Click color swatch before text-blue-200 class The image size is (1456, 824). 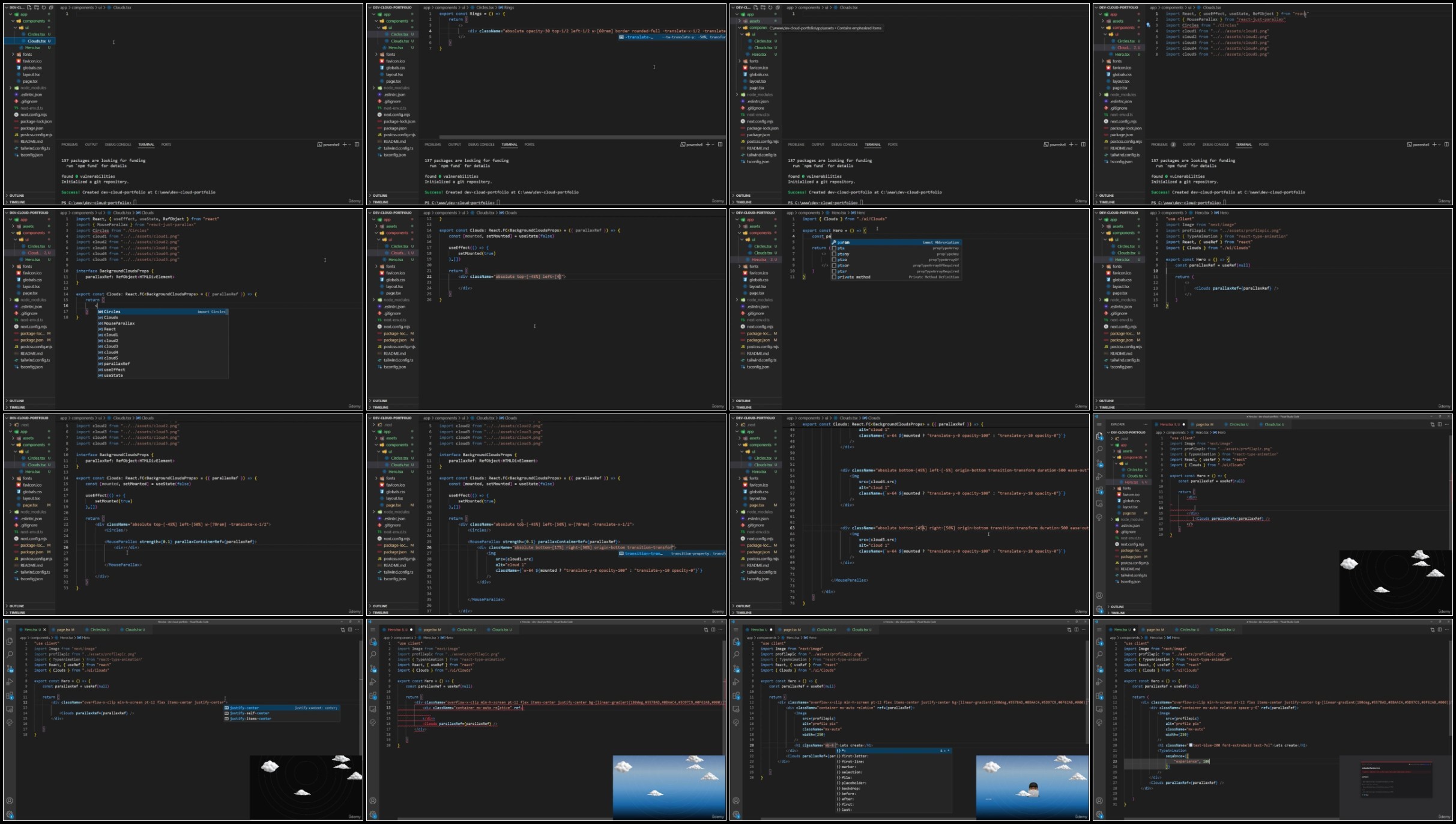[1191, 745]
